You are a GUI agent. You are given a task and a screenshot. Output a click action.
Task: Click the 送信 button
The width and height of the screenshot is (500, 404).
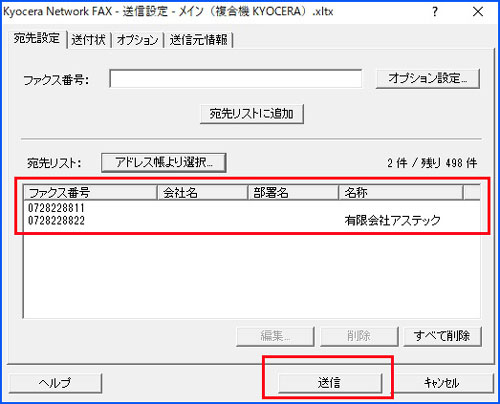tap(330, 383)
